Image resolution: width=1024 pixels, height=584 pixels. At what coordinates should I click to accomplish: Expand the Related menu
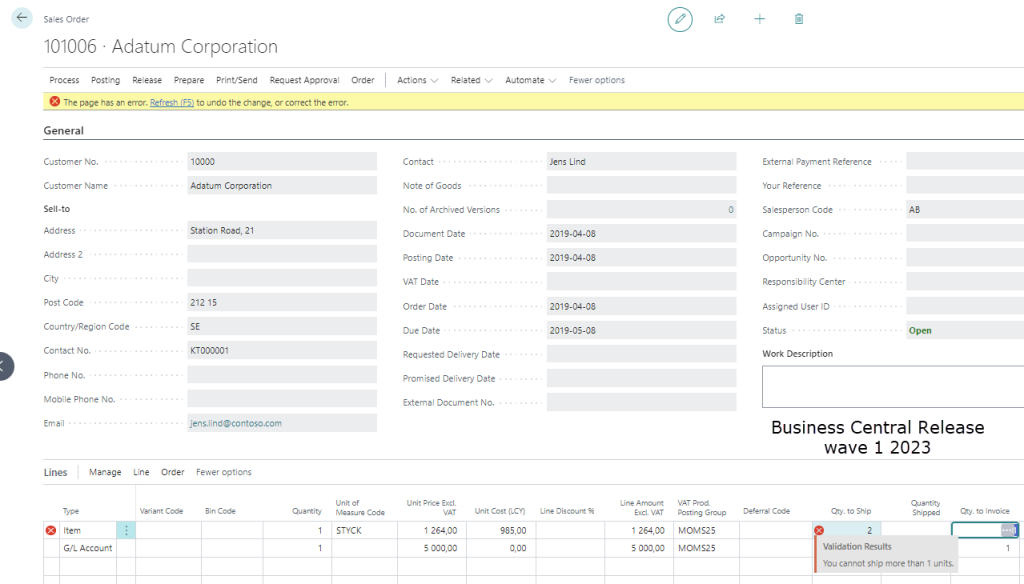coord(470,79)
